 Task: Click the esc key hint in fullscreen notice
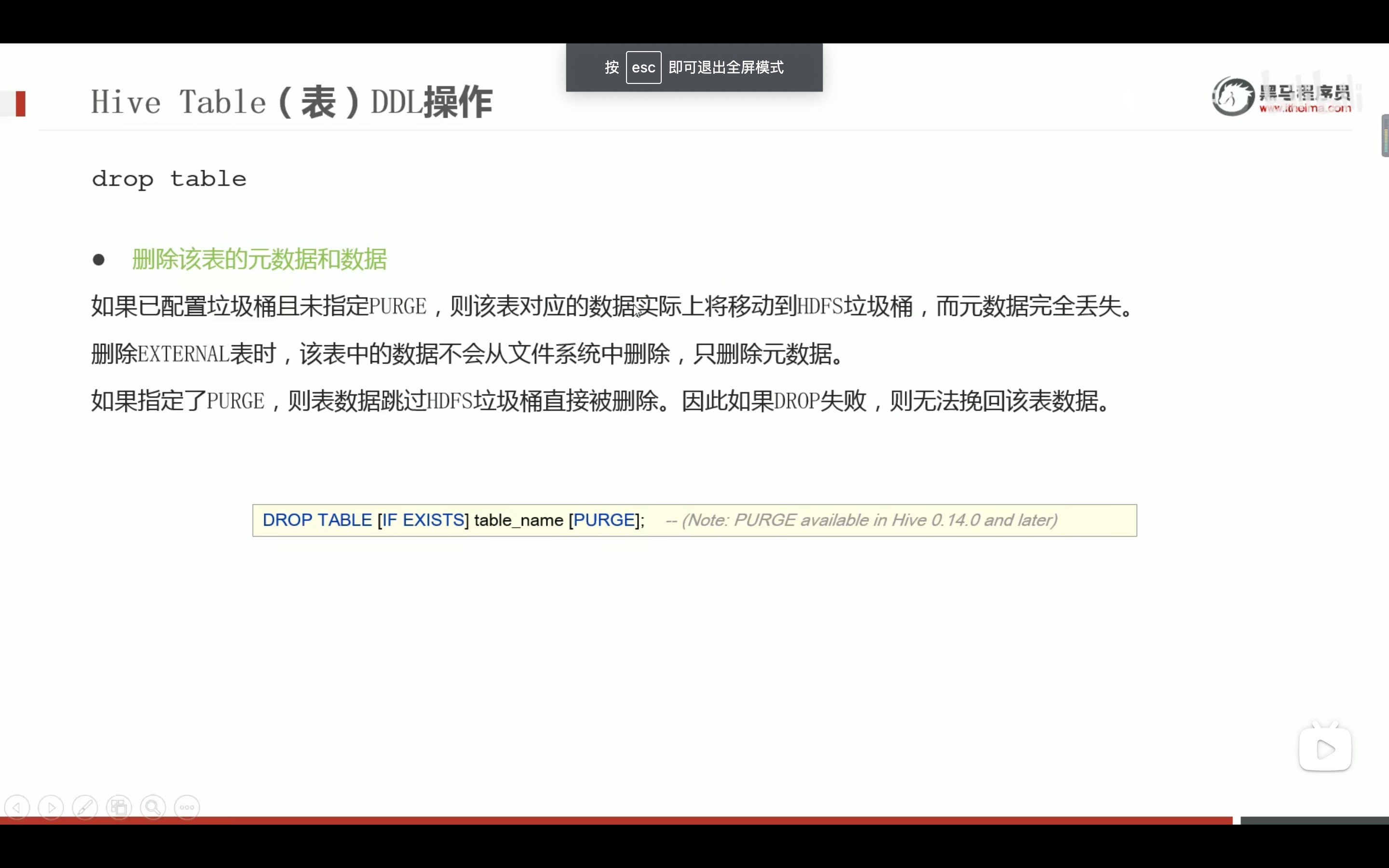[x=643, y=67]
